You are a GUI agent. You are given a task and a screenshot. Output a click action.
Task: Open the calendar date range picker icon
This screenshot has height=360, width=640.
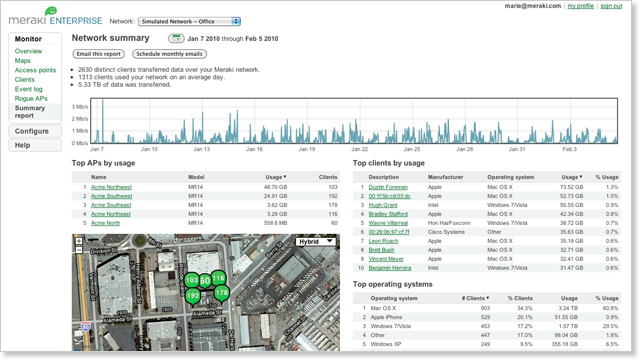pyautogui.click(x=176, y=38)
